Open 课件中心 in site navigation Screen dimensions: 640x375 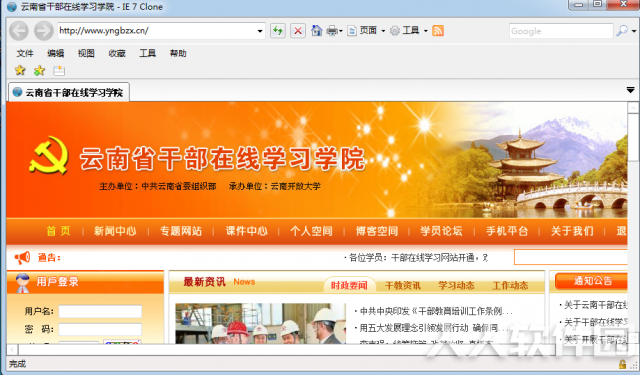coord(247,231)
